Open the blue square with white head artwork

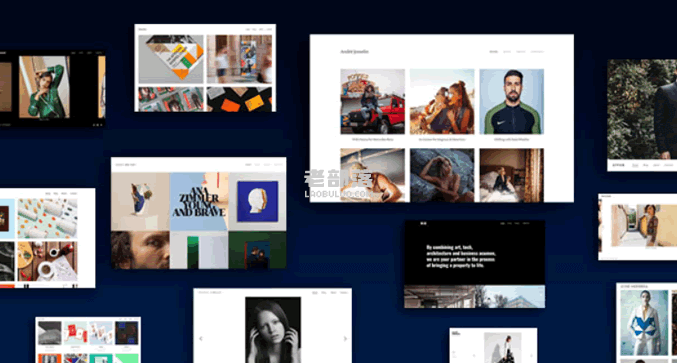click(257, 202)
